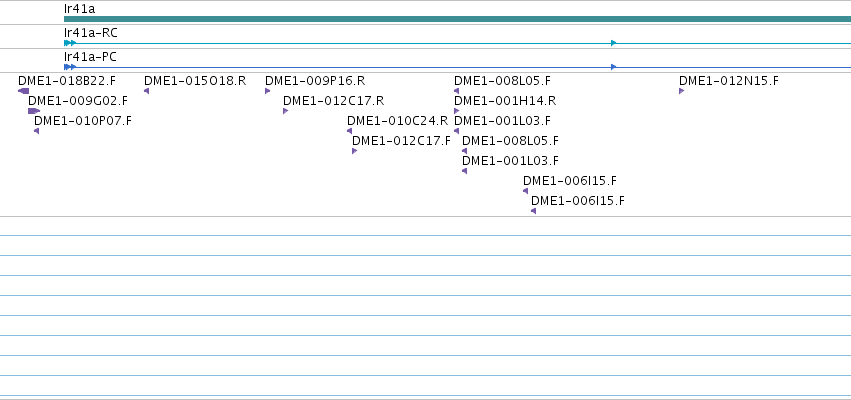Select the arrow marker under DME1-012N15.F

[682, 91]
